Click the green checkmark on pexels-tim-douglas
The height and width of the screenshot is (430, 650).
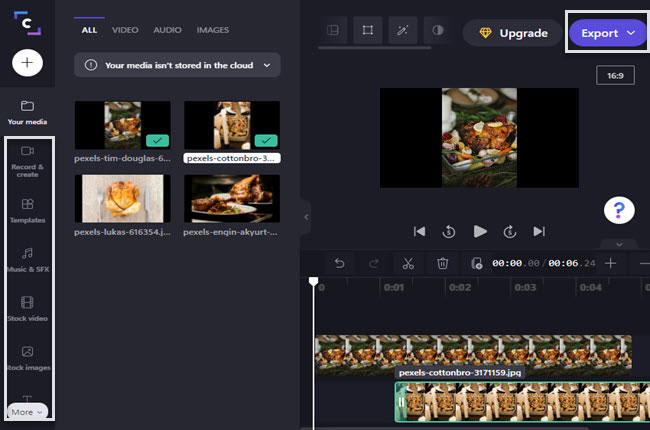[158, 141]
